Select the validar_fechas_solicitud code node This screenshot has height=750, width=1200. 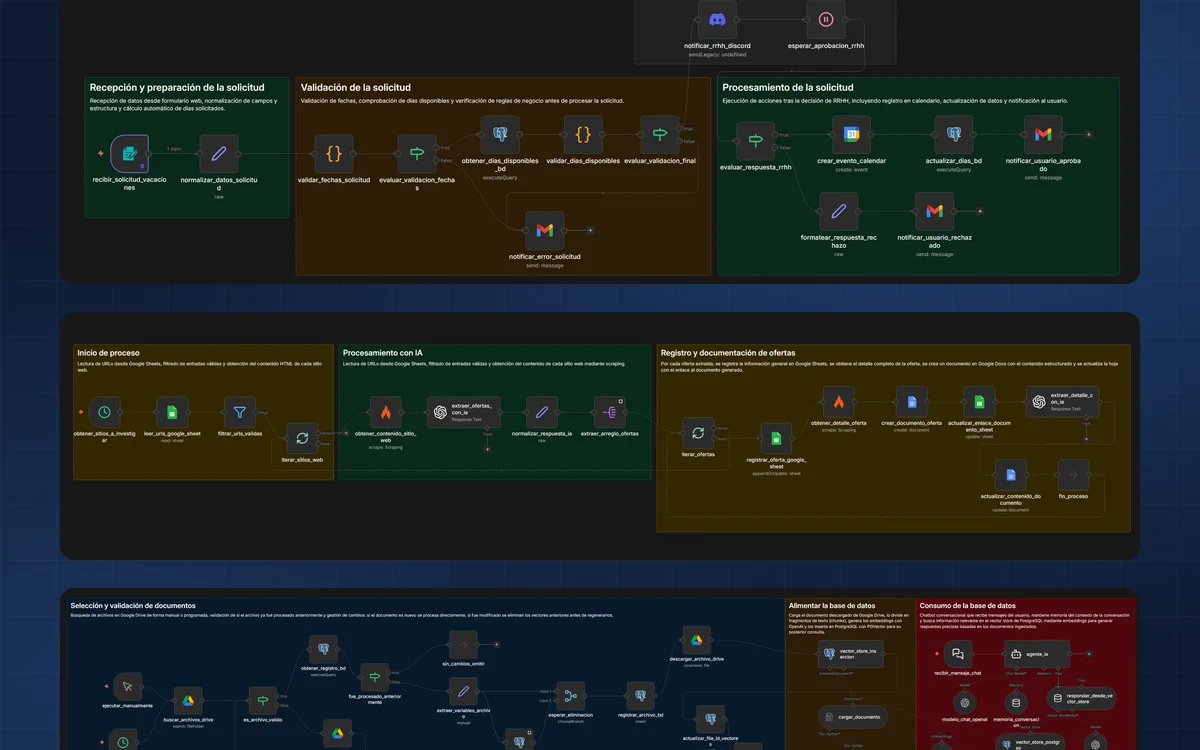(x=334, y=154)
